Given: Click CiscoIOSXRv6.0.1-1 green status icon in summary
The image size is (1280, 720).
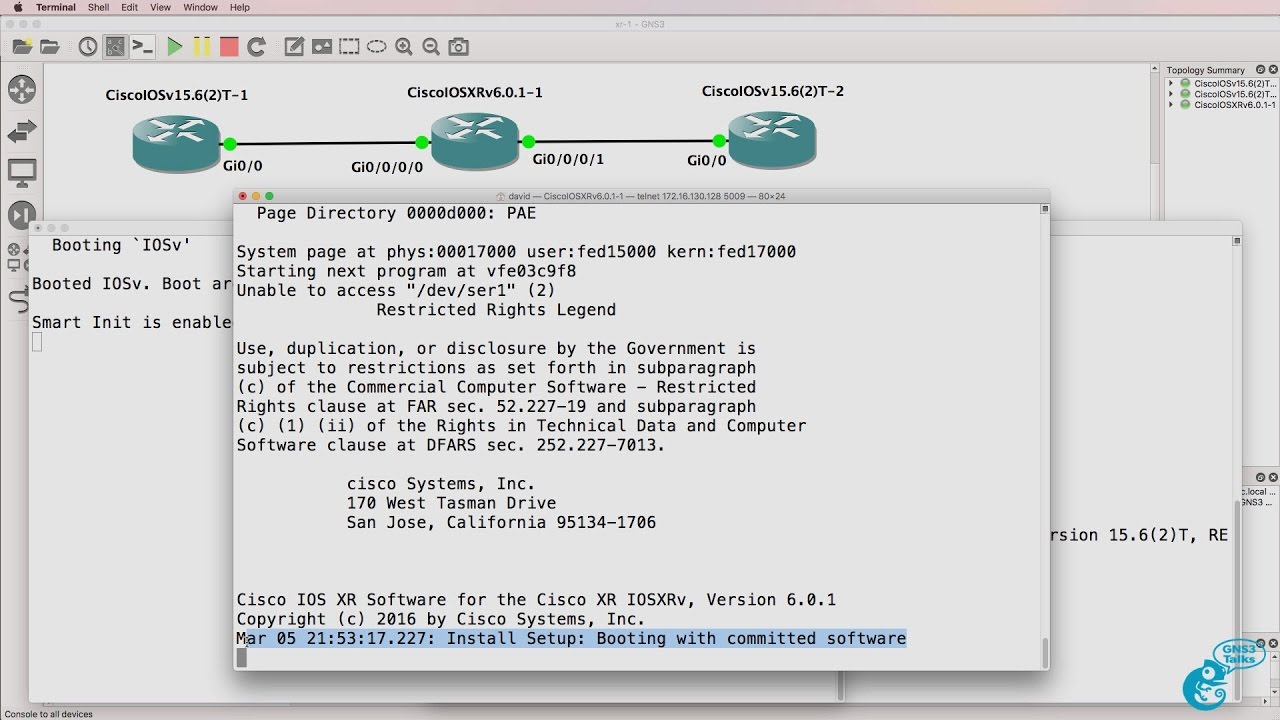Looking at the screenshot, I should 1185,104.
